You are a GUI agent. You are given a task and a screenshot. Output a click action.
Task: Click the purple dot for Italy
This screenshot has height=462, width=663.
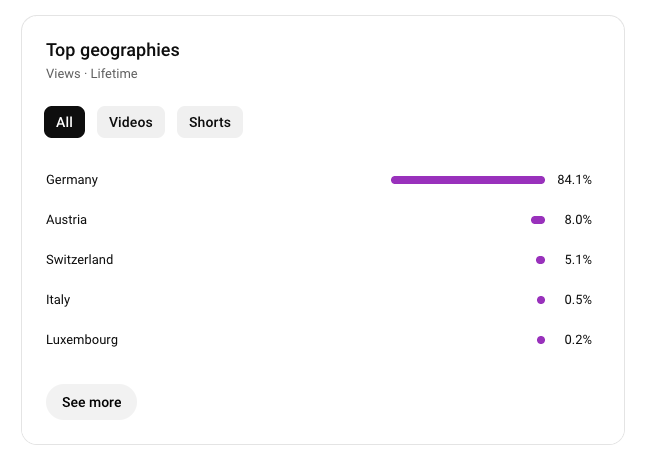click(541, 300)
